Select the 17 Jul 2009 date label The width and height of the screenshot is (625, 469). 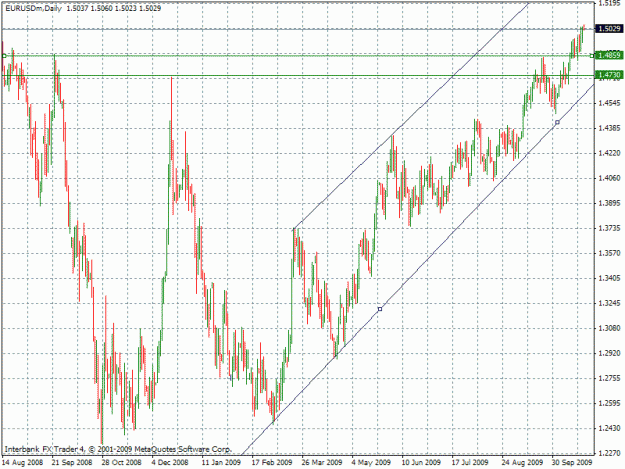coord(470,463)
